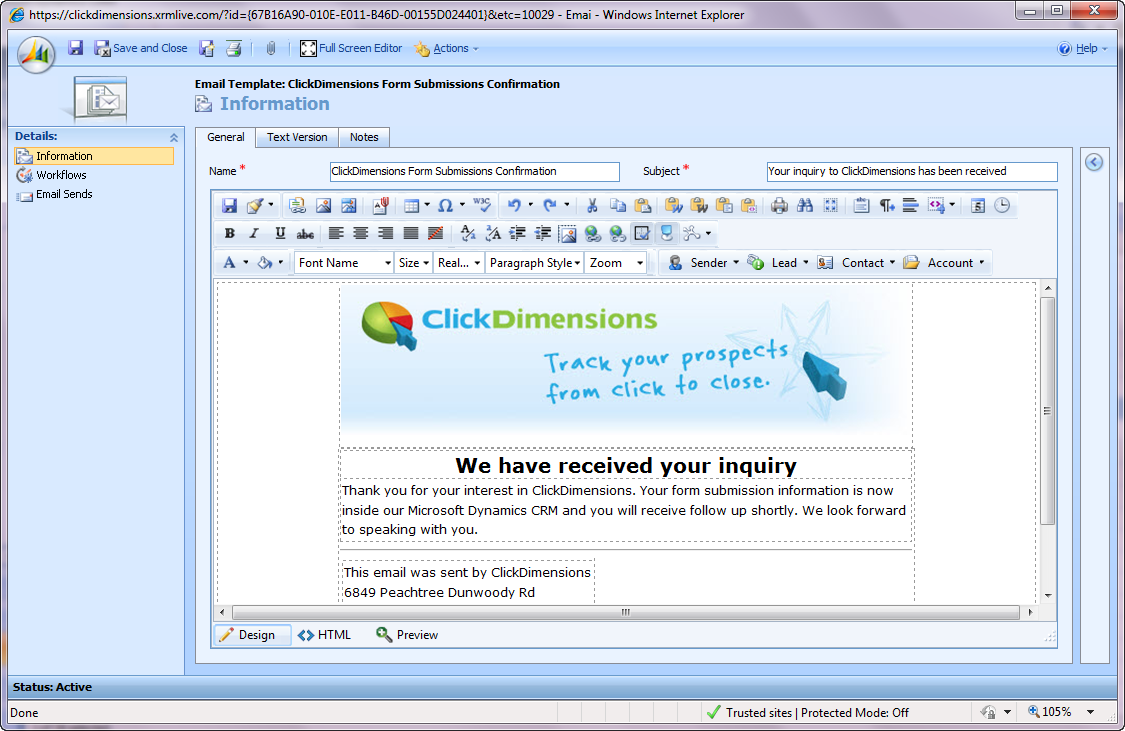1125x731 pixels.
Task: Open the Zoom dropdown in the editor
Action: pos(616,263)
